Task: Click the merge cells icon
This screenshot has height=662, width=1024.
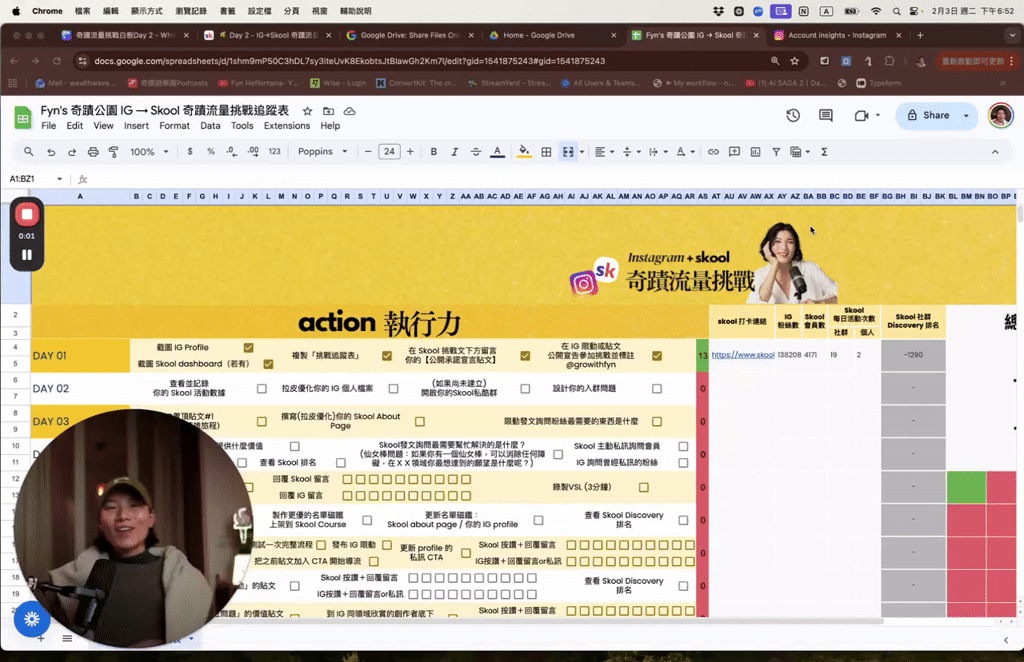Action: click(x=568, y=151)
